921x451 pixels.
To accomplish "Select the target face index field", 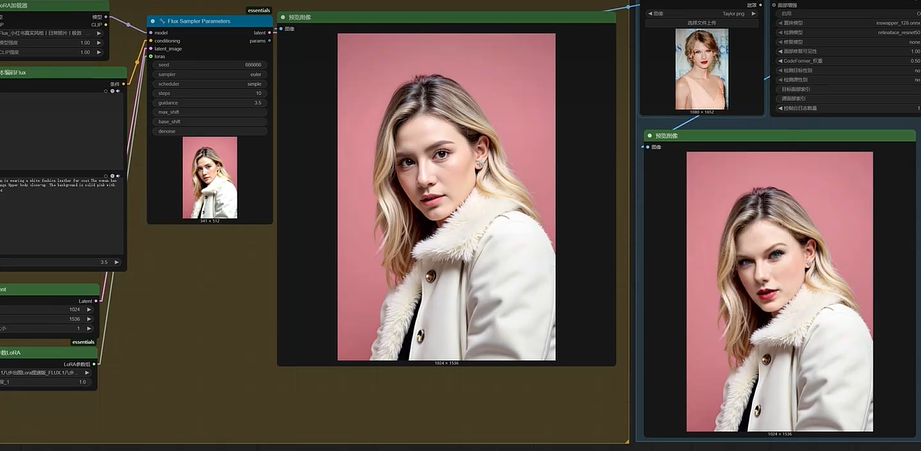I will click(849, 89).
